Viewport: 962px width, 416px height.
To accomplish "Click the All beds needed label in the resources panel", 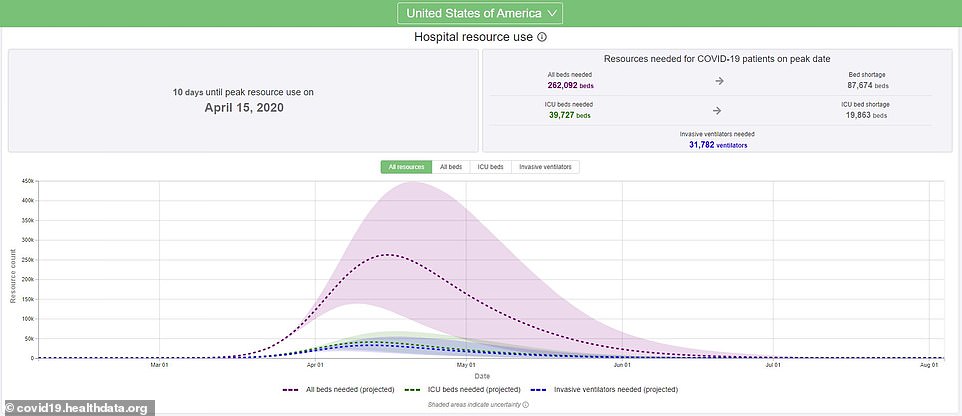I will pyautogui.click(x=570, y=75).
